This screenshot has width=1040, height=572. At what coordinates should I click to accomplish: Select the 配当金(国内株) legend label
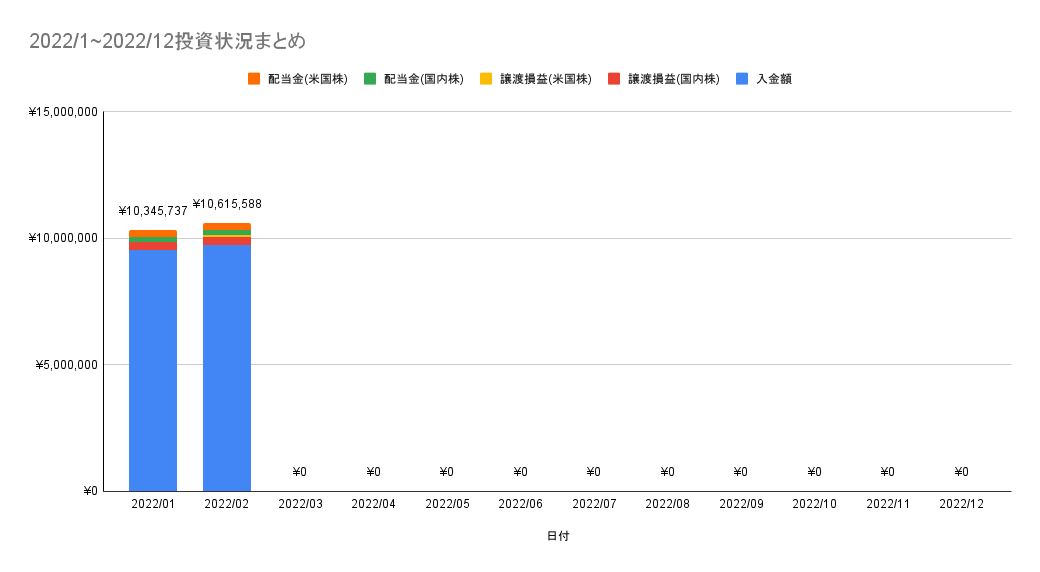(x=424, y=79)
